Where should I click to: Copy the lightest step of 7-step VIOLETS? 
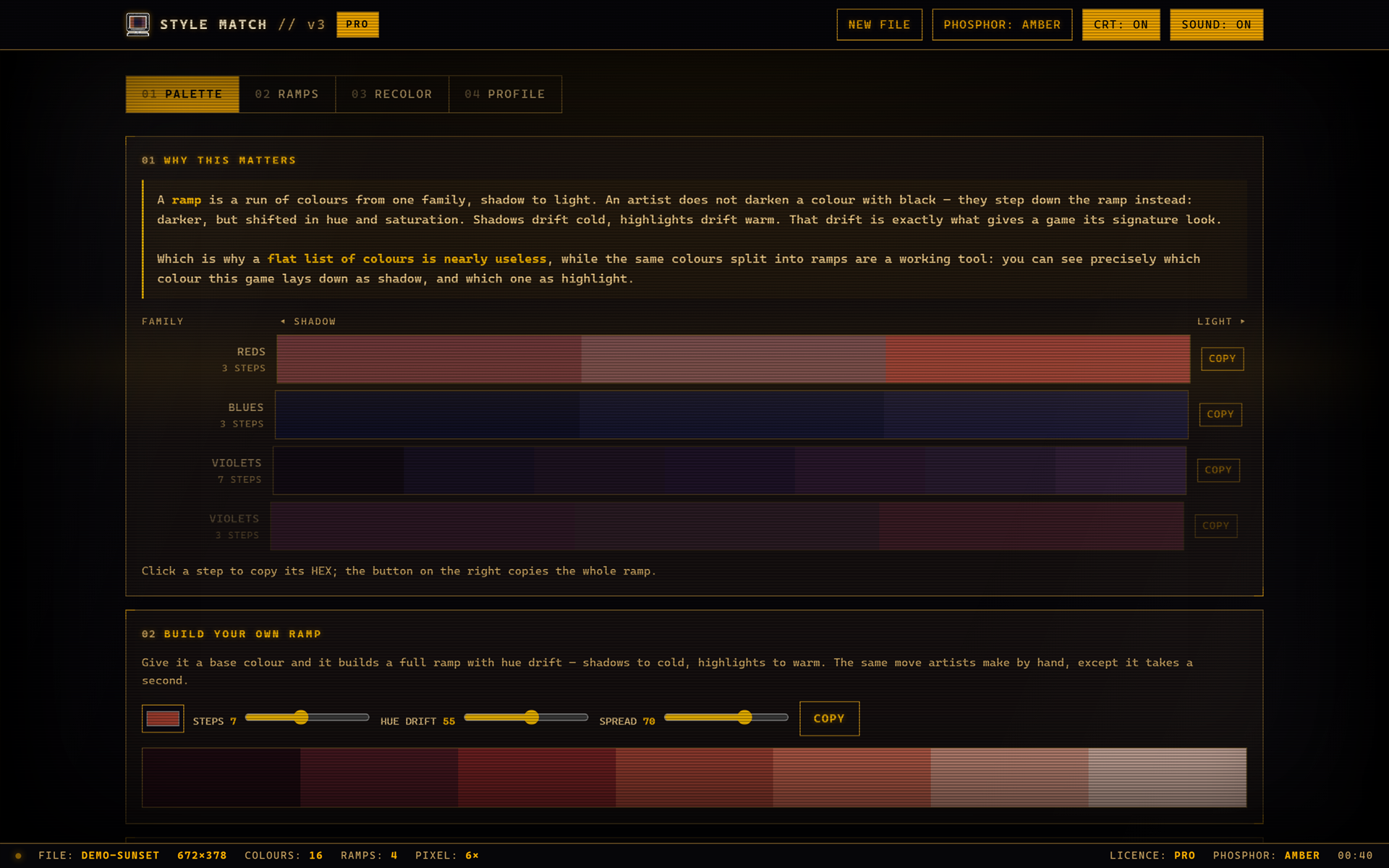pos(1121,470)
